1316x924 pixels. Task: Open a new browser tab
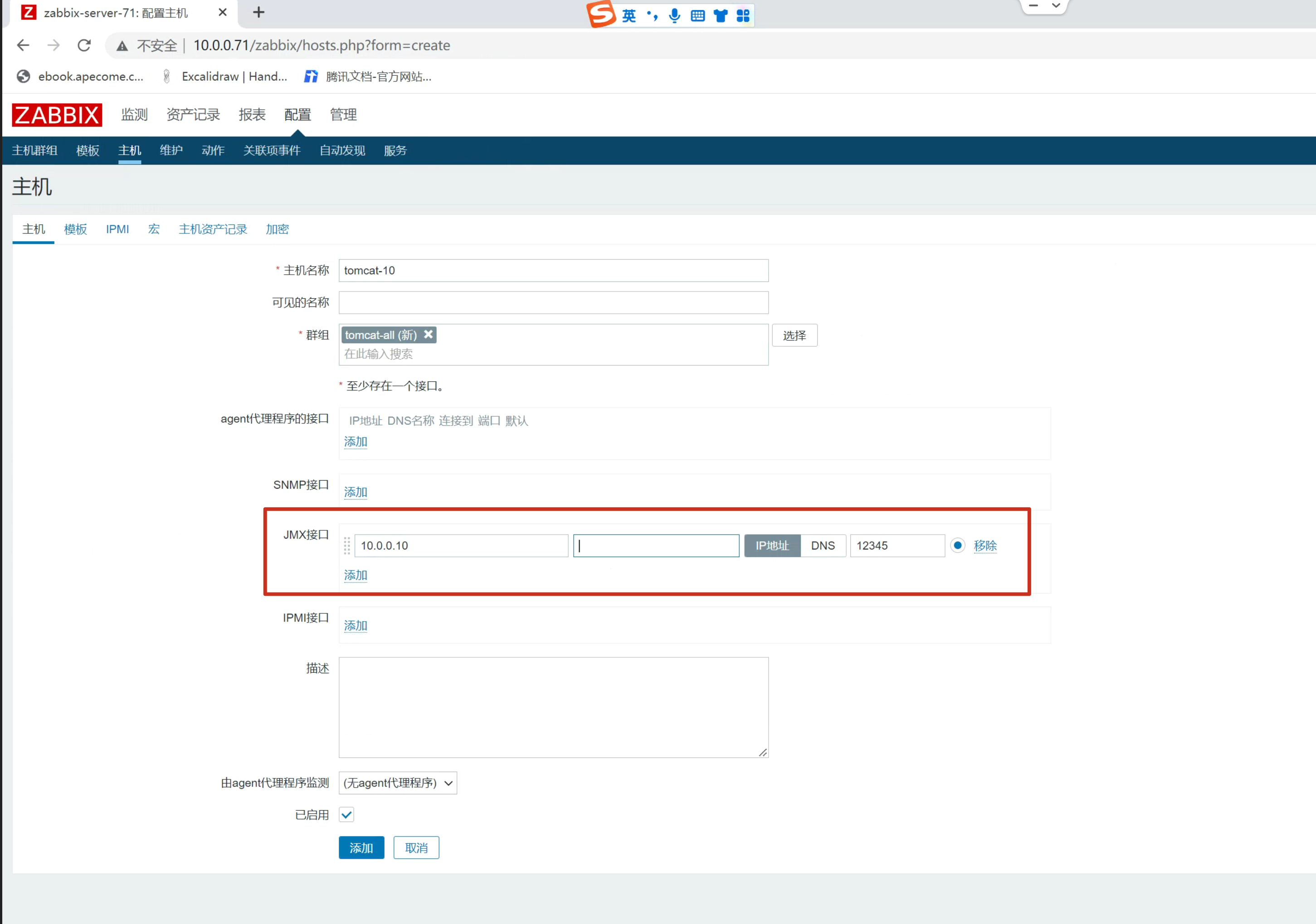[258, 13]
